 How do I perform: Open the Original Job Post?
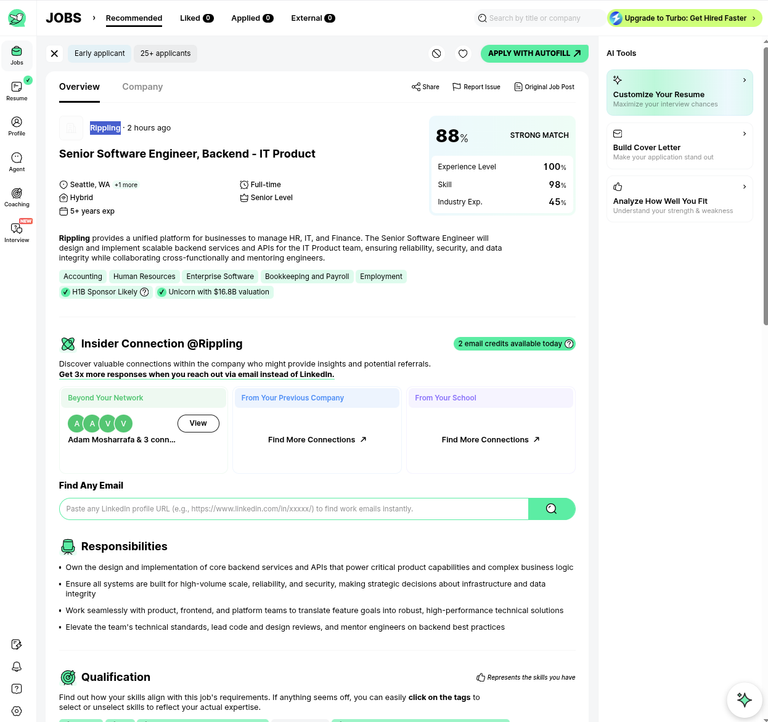click(x=544, y=87)
